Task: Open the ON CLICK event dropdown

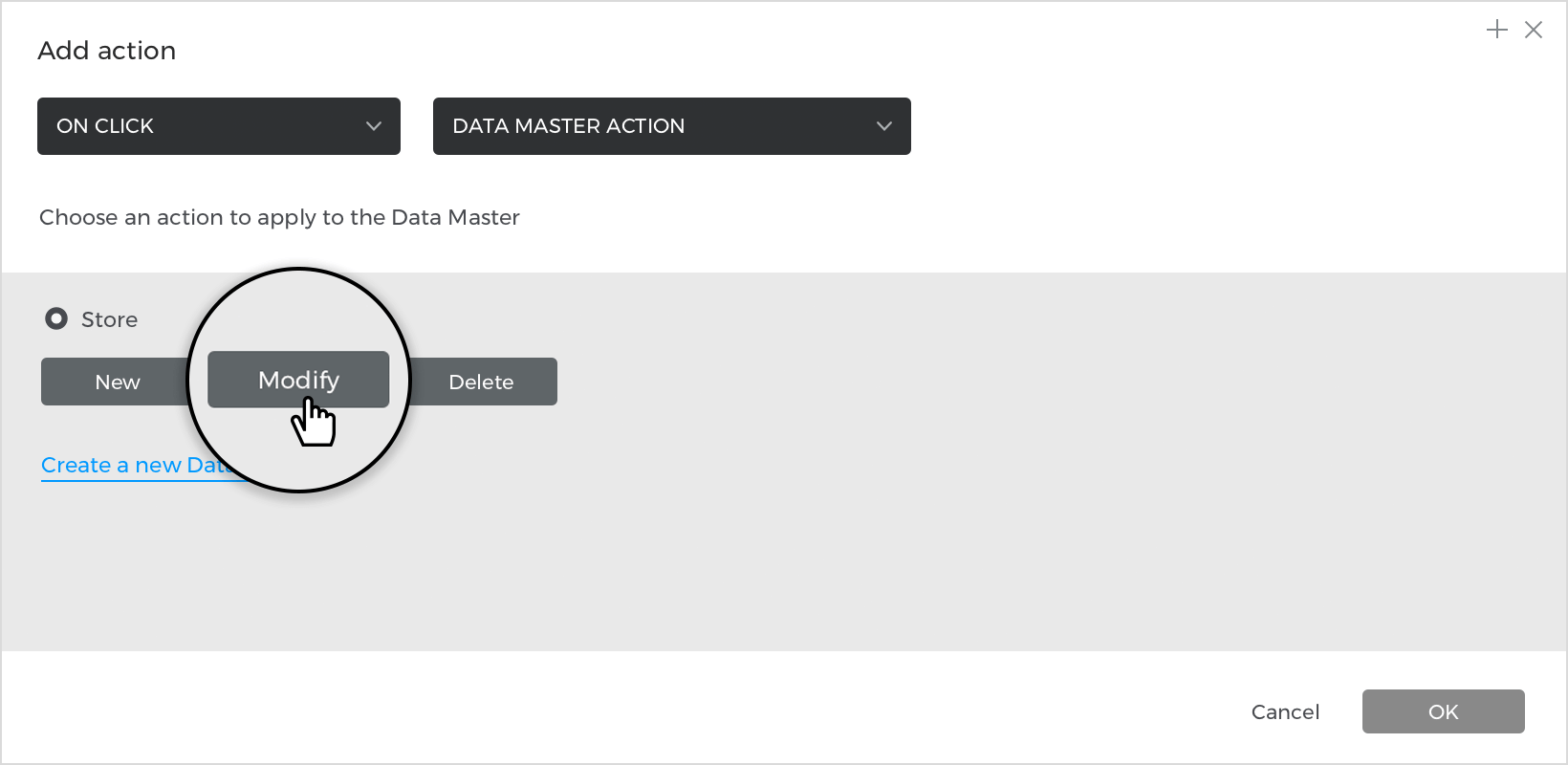Action: click(x=219, y=126)
